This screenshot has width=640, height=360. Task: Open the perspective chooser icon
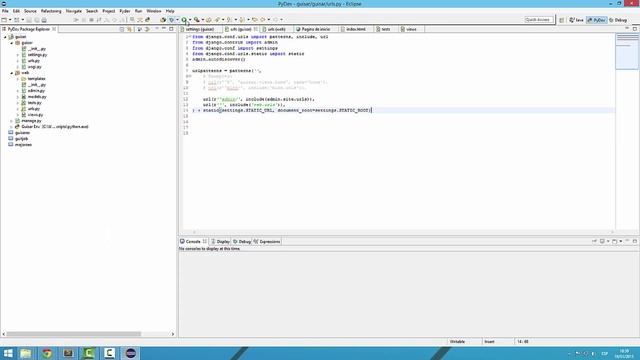(562, 20)
